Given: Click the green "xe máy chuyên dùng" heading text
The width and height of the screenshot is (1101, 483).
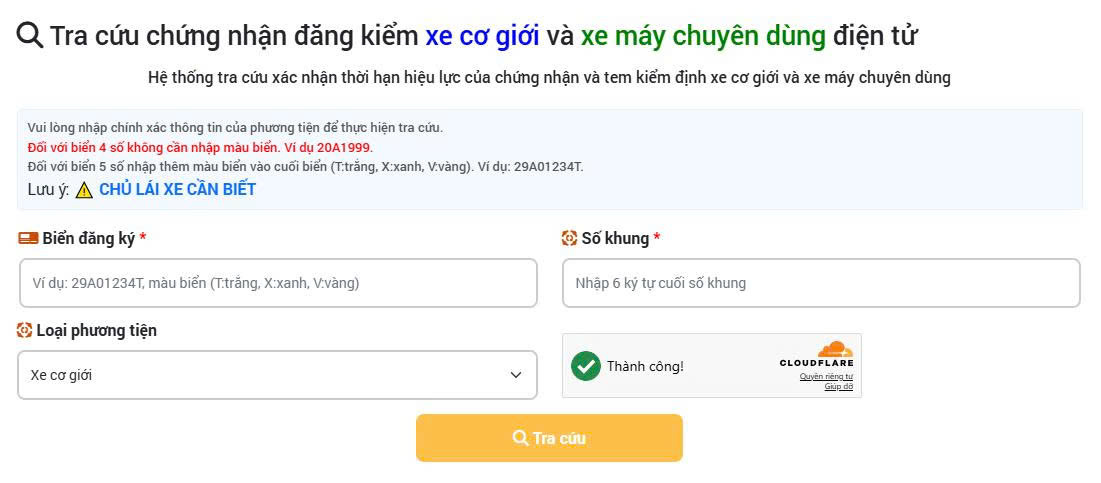Looking at the screenshot, I should coord(703,36).
